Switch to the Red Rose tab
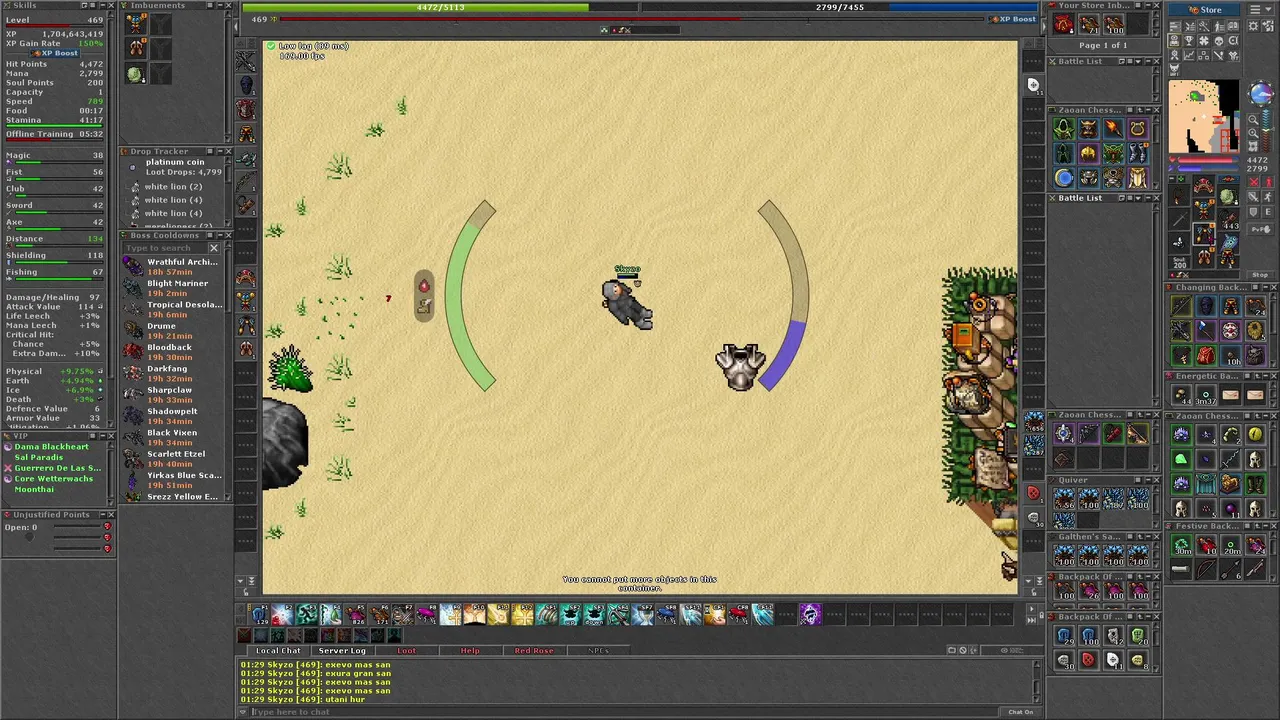This screenshot has height=720, width=1280. click(534, 650)
